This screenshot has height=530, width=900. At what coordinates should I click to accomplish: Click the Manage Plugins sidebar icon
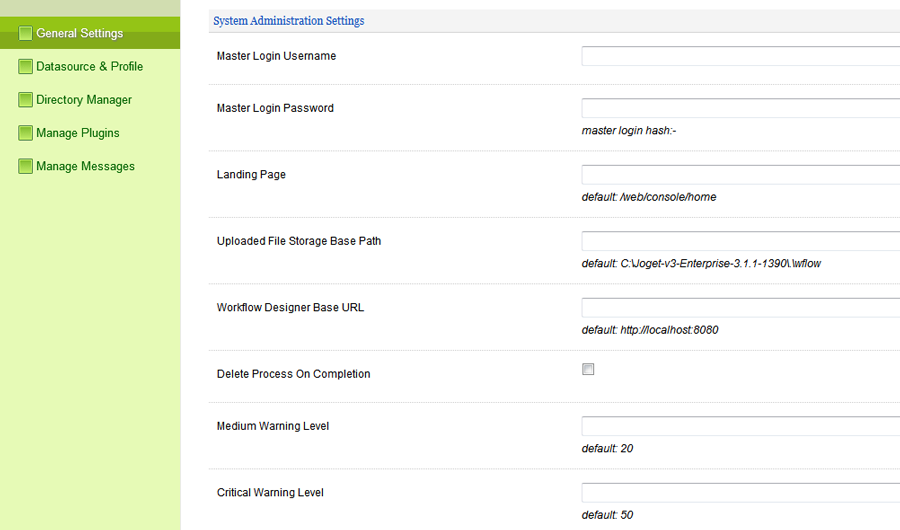[x=26, y=133]
